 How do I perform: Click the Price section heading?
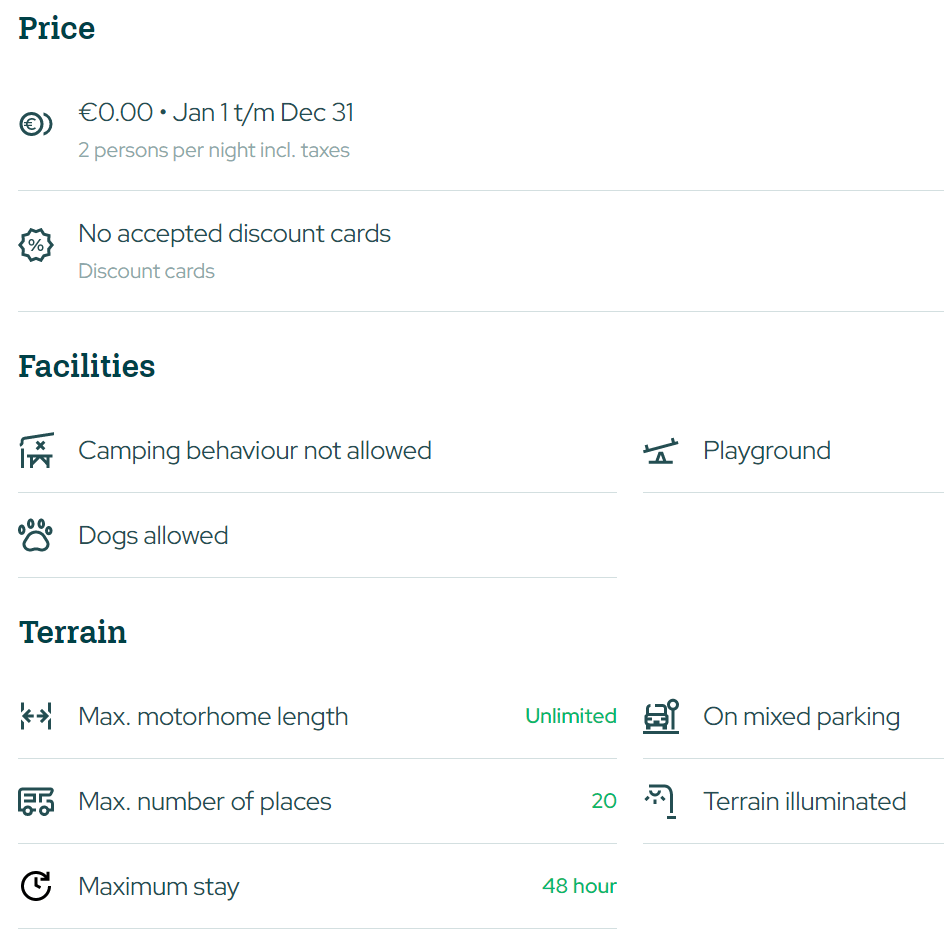tap(57, 28)
